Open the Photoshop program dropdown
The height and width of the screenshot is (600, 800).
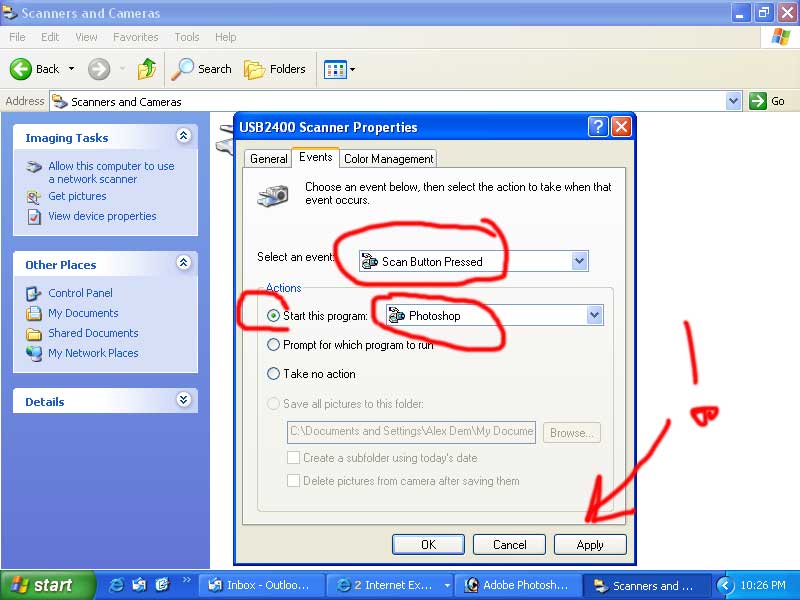(x=594, y=315)
